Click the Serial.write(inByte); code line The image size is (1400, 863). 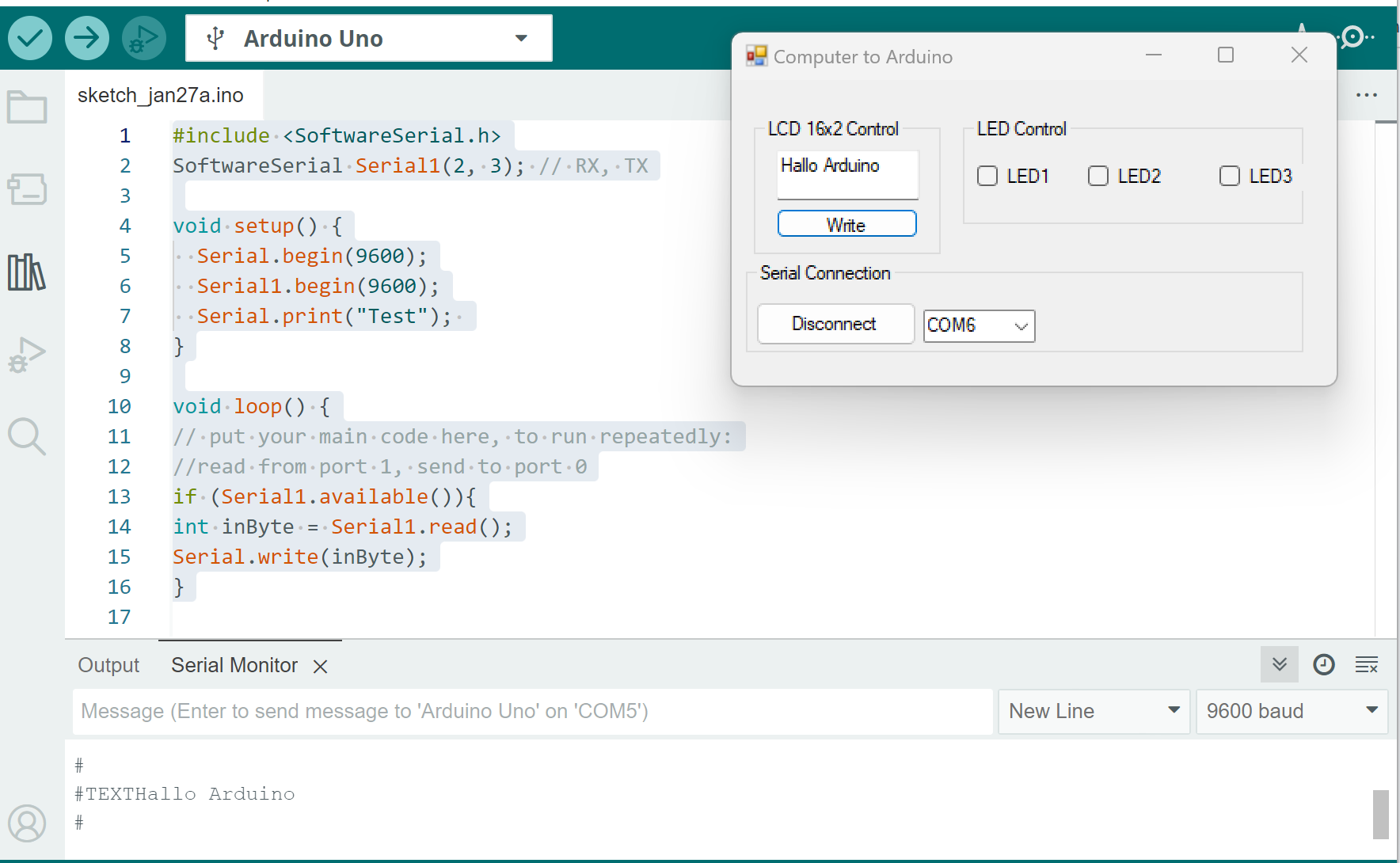[x=300, y=557]
